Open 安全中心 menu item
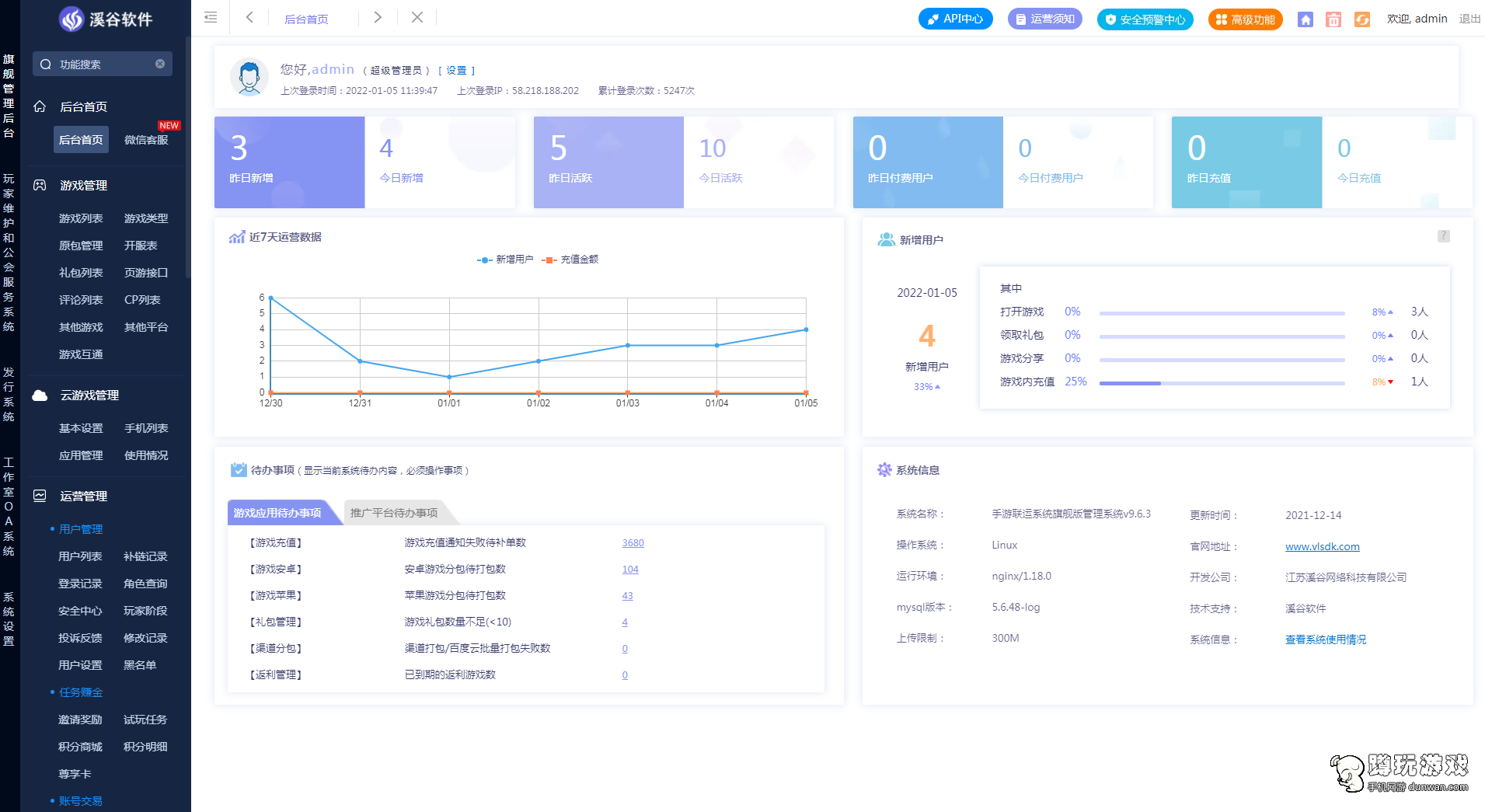The height and width of the screenshot is (812, 1485). pyautogui.click(x=80, y=611)
